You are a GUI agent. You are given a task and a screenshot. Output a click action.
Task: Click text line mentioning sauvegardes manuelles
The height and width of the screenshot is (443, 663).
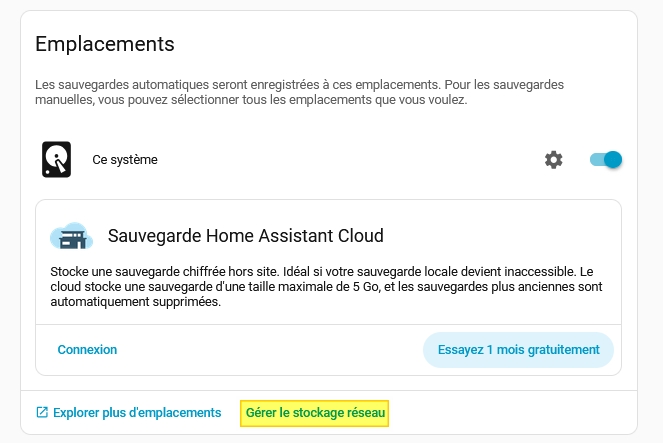(x=250, y=101)
